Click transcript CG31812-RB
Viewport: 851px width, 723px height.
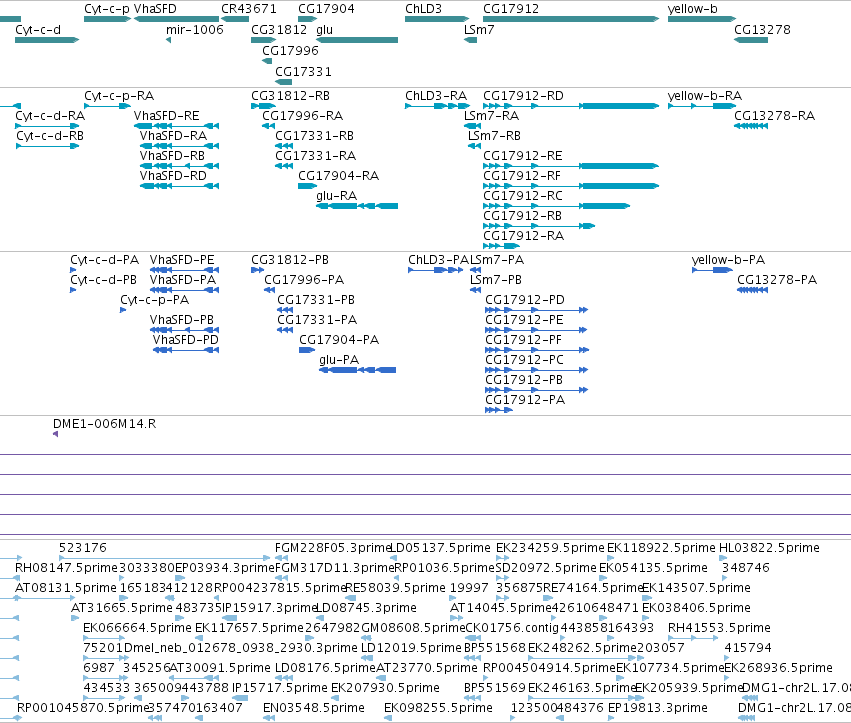click(290, 96)
